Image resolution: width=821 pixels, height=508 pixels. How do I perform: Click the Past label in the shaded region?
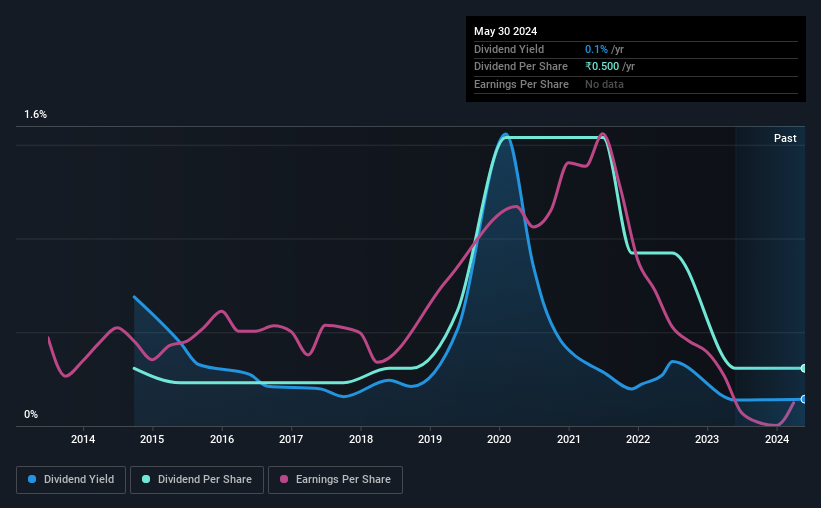(785, 138)
